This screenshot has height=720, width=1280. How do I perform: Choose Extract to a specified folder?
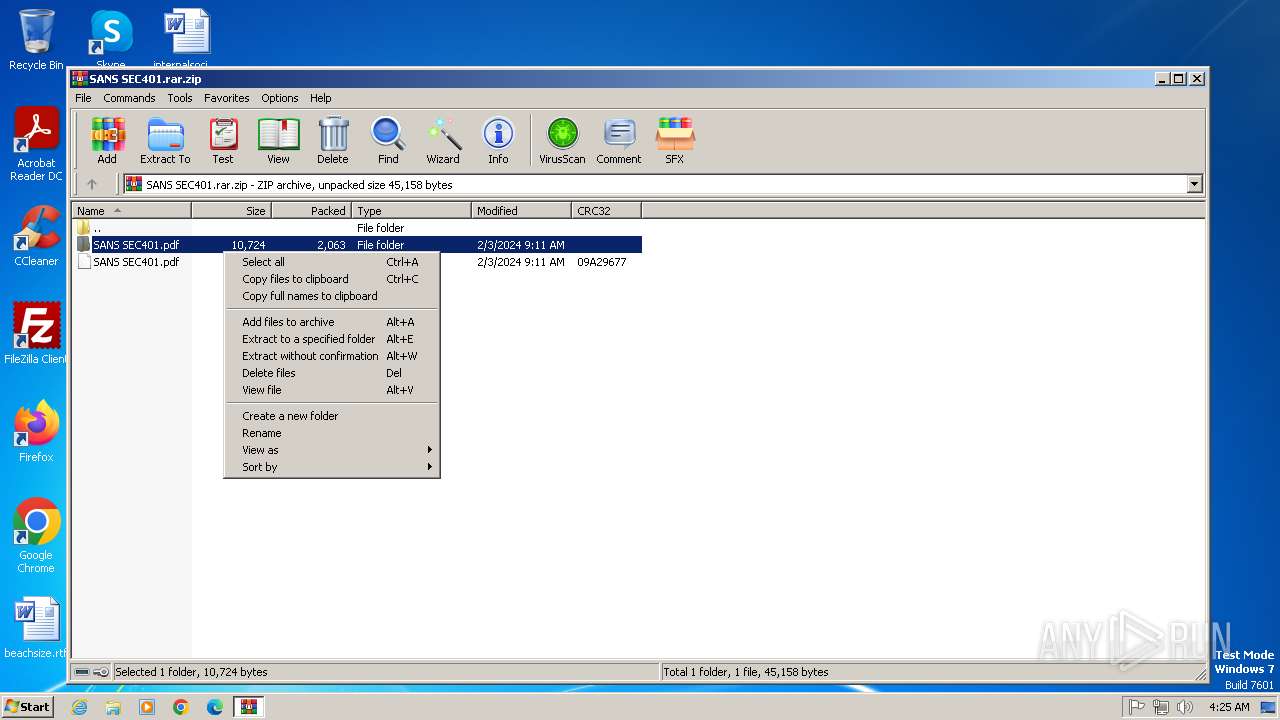332,339
